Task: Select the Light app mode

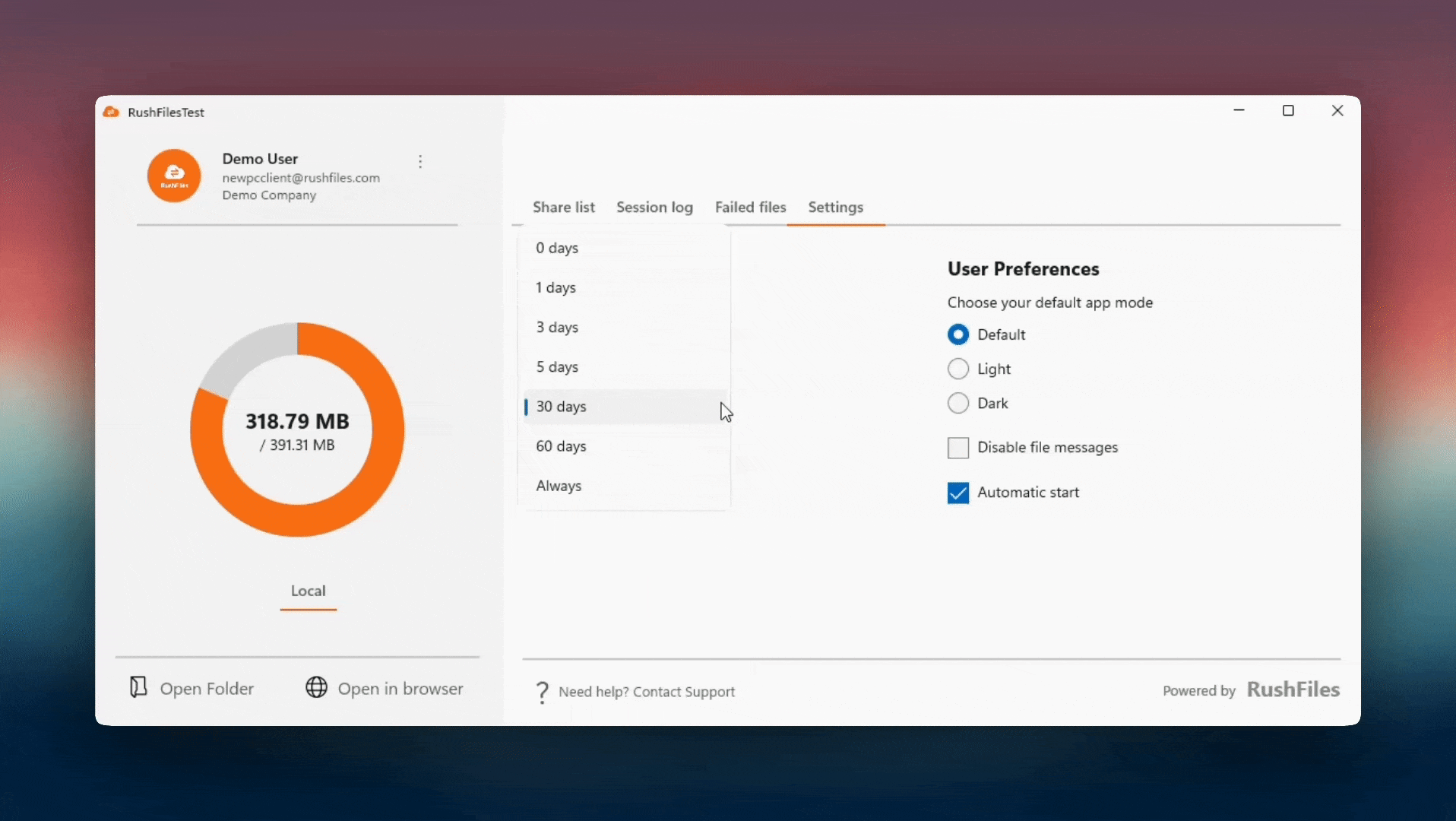Action: pos(958,369)
